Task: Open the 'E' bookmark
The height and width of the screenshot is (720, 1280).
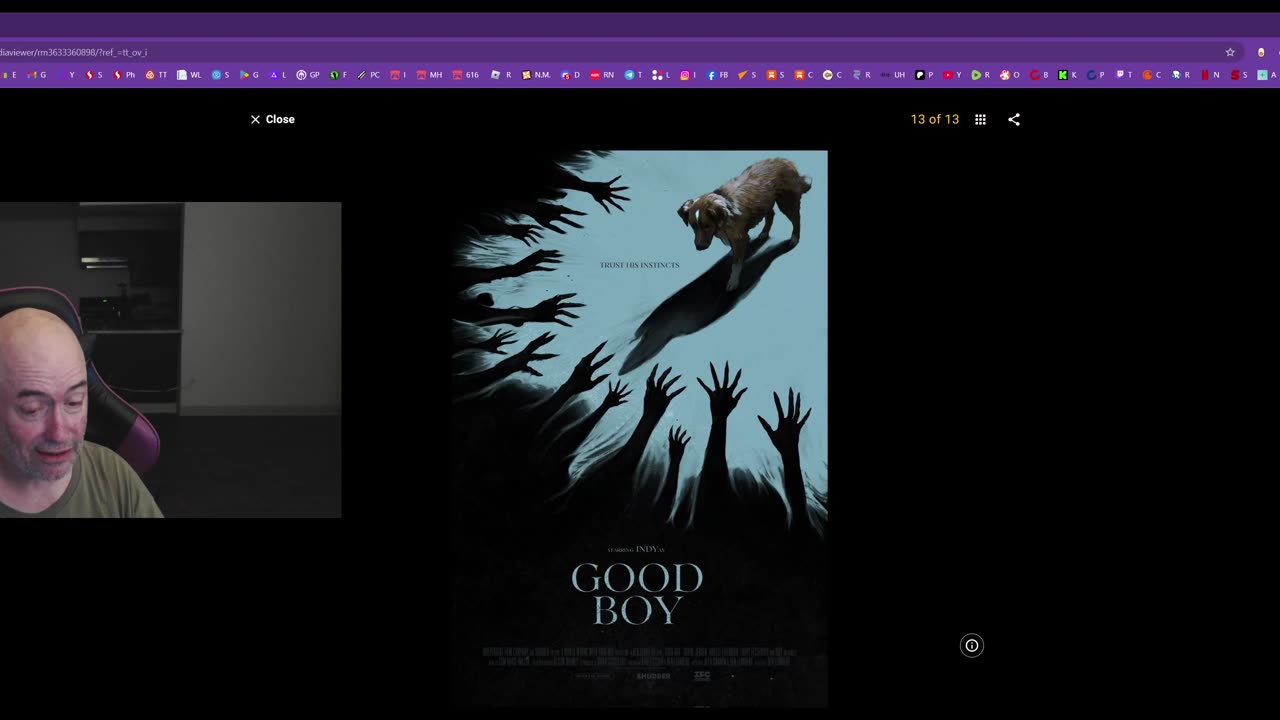Action: 10,75
